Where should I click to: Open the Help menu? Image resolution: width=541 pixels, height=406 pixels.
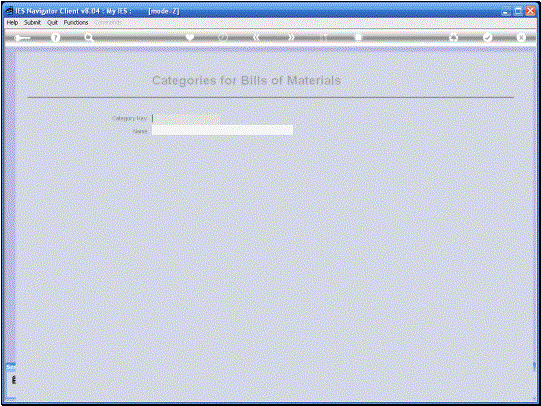click(12, 22)
